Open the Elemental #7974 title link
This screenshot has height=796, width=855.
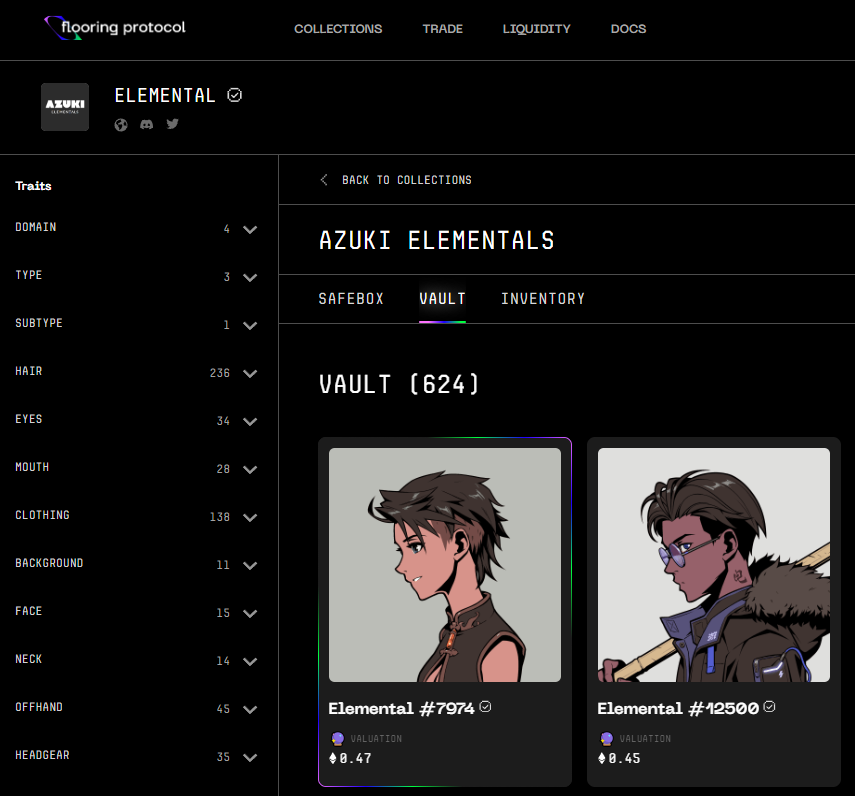(401, 708)
